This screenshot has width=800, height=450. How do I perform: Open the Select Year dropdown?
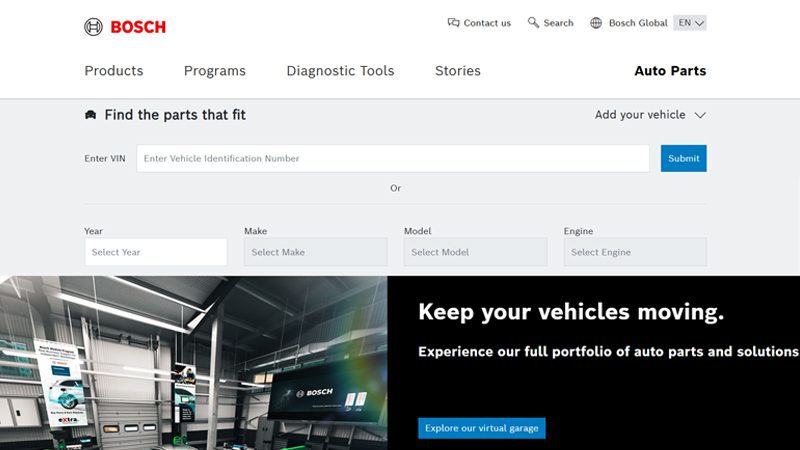point(156,252)
